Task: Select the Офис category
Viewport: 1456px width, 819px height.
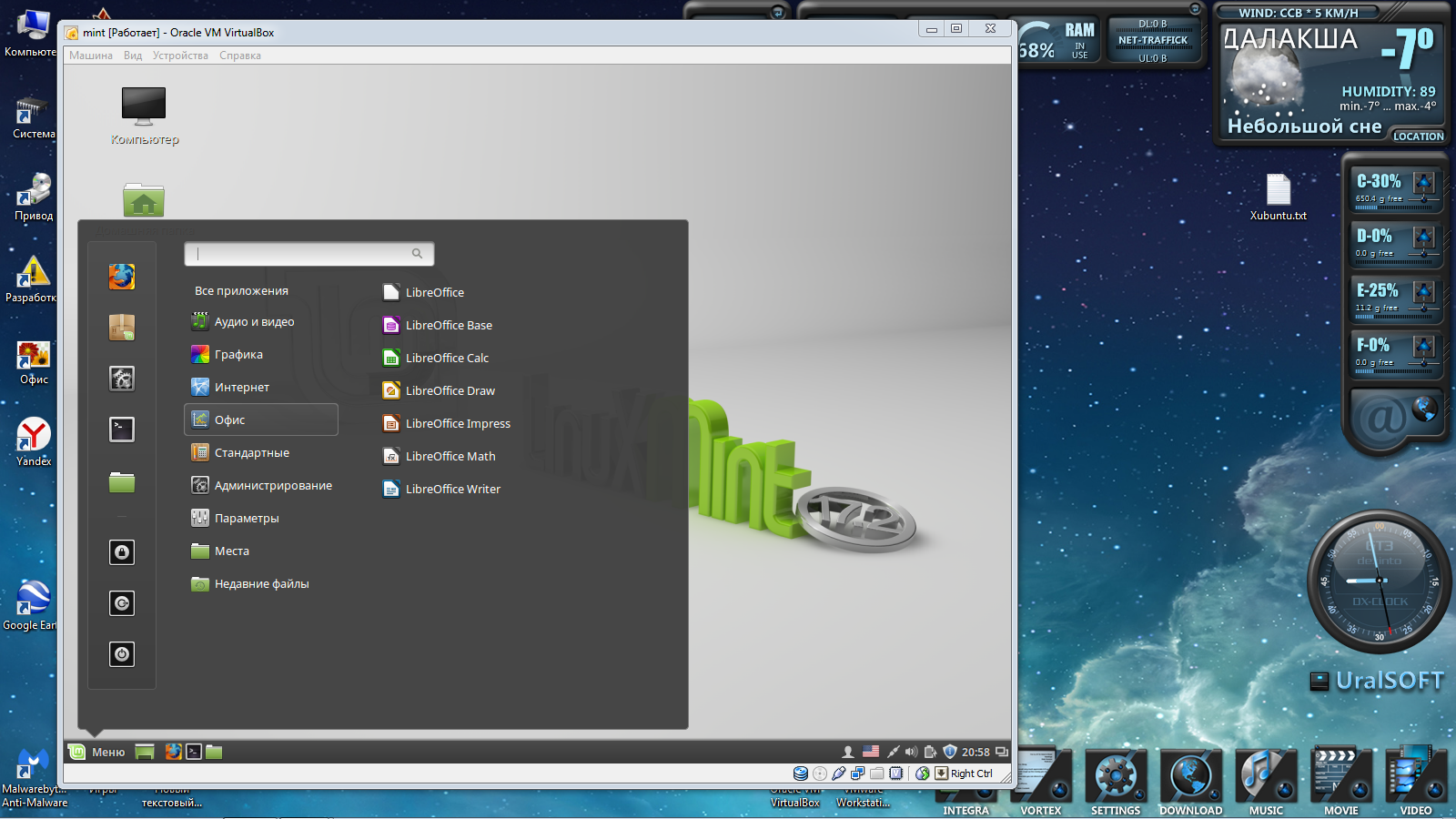Action: (261, 420)
